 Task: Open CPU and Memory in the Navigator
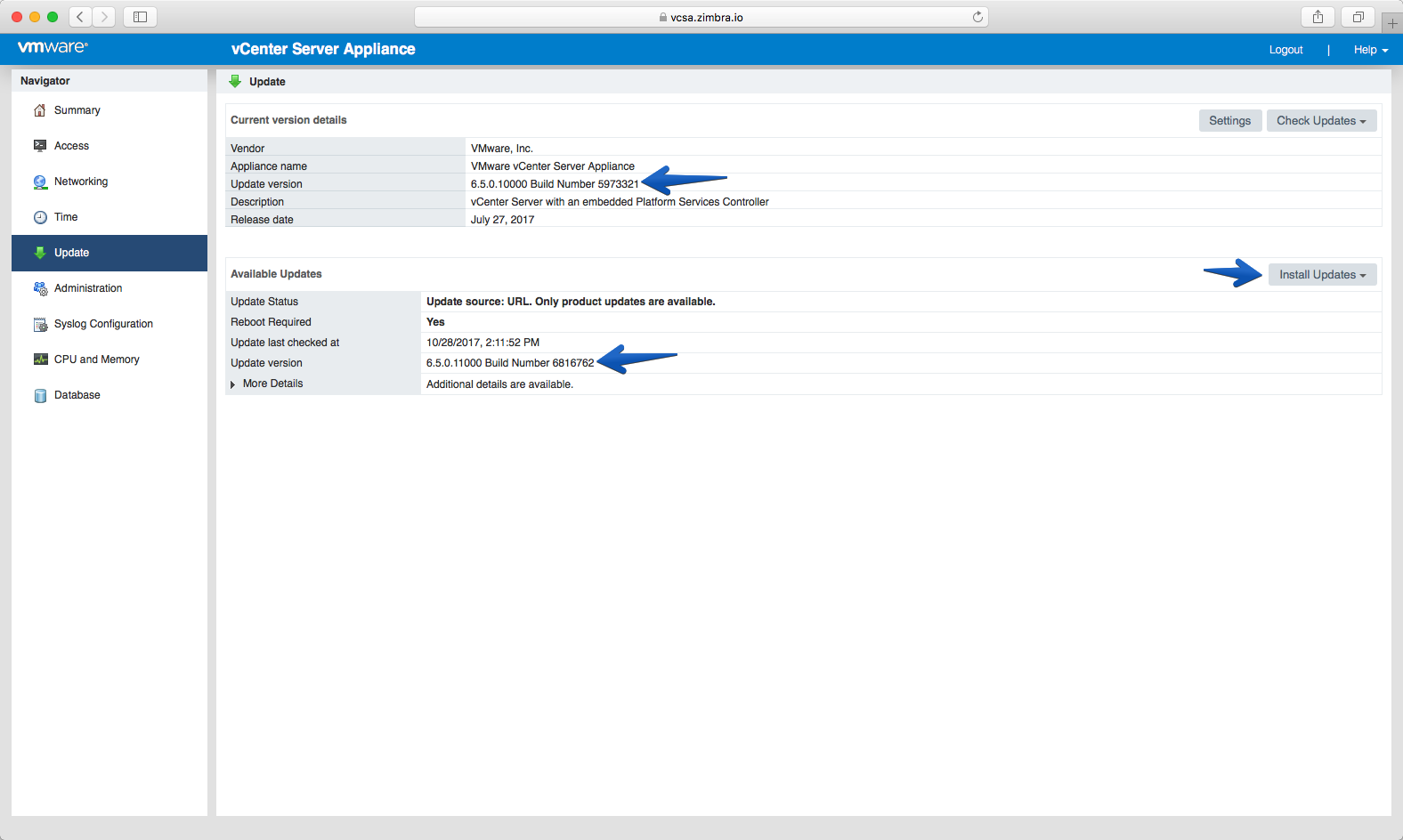click(109, 359)
